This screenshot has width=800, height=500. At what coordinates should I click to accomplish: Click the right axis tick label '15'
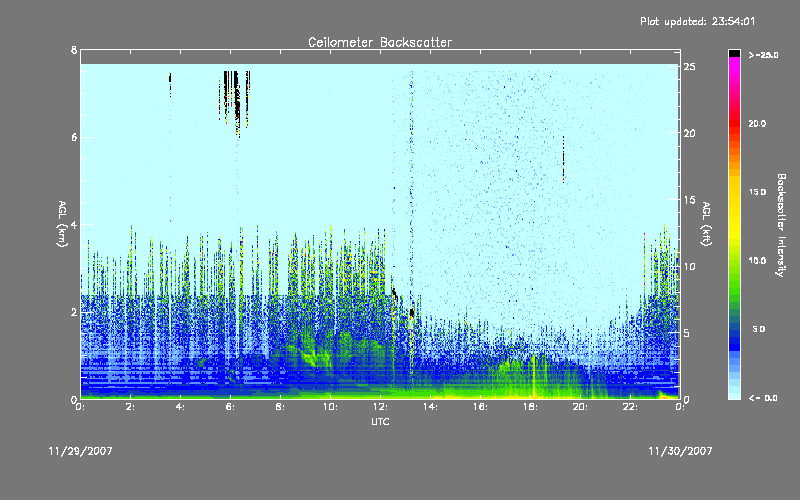(x=689, y=200)
